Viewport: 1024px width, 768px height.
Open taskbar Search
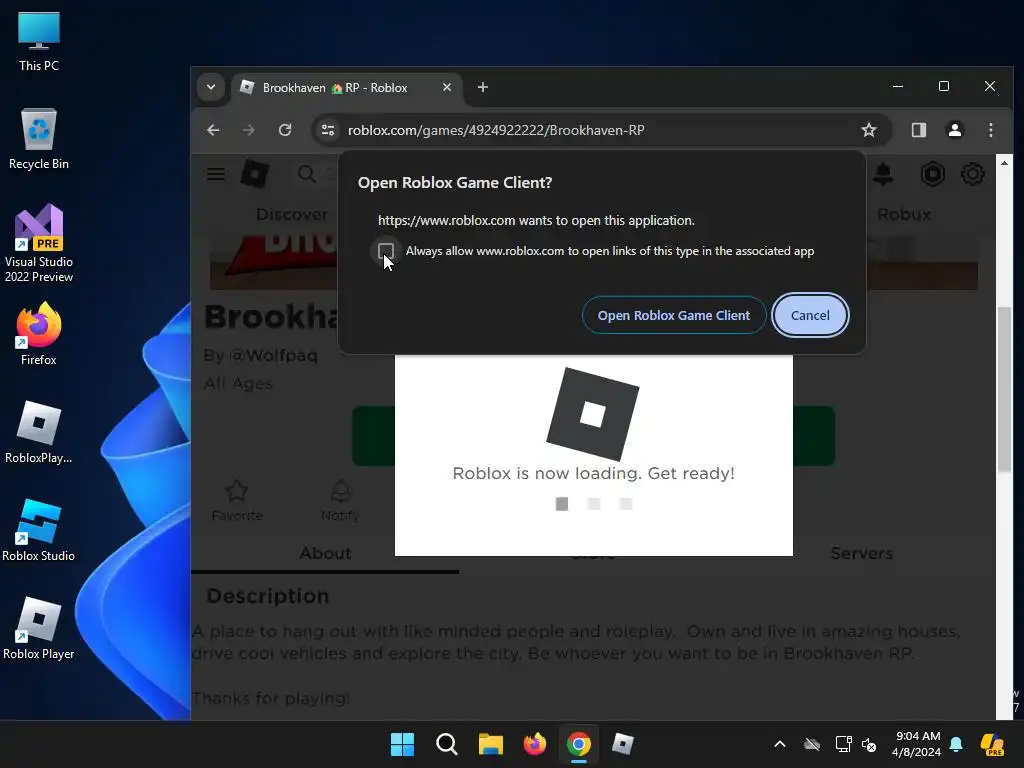(x=447, y=744)
